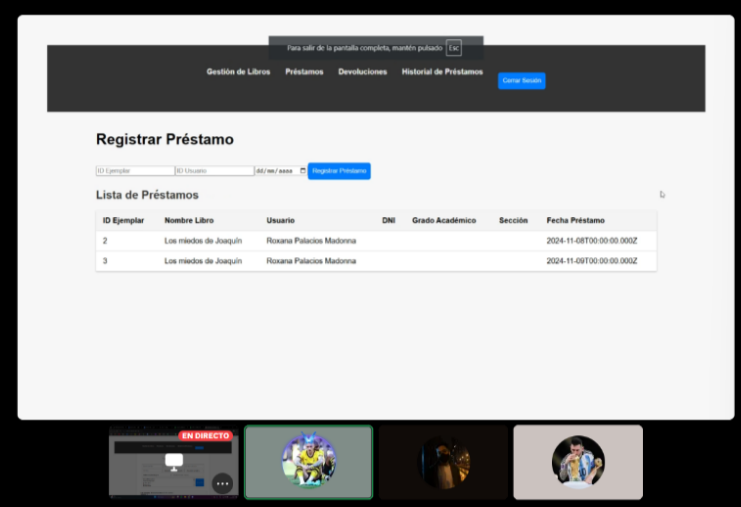Click the three-dots options on the live tile
741x507 pixels.
(x=222, y=483)
